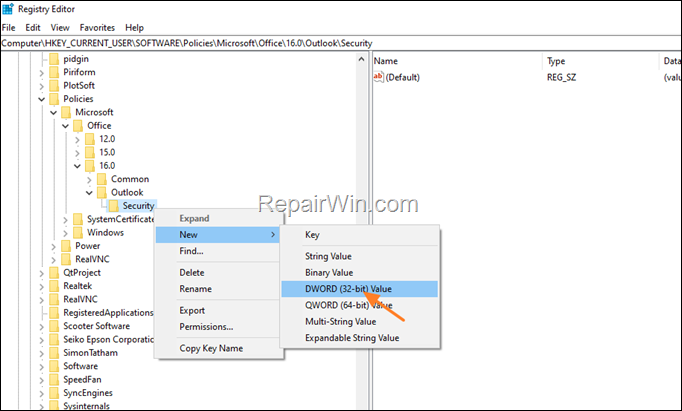
Task: Choose String Value in submenu
Action: point(359,256)
